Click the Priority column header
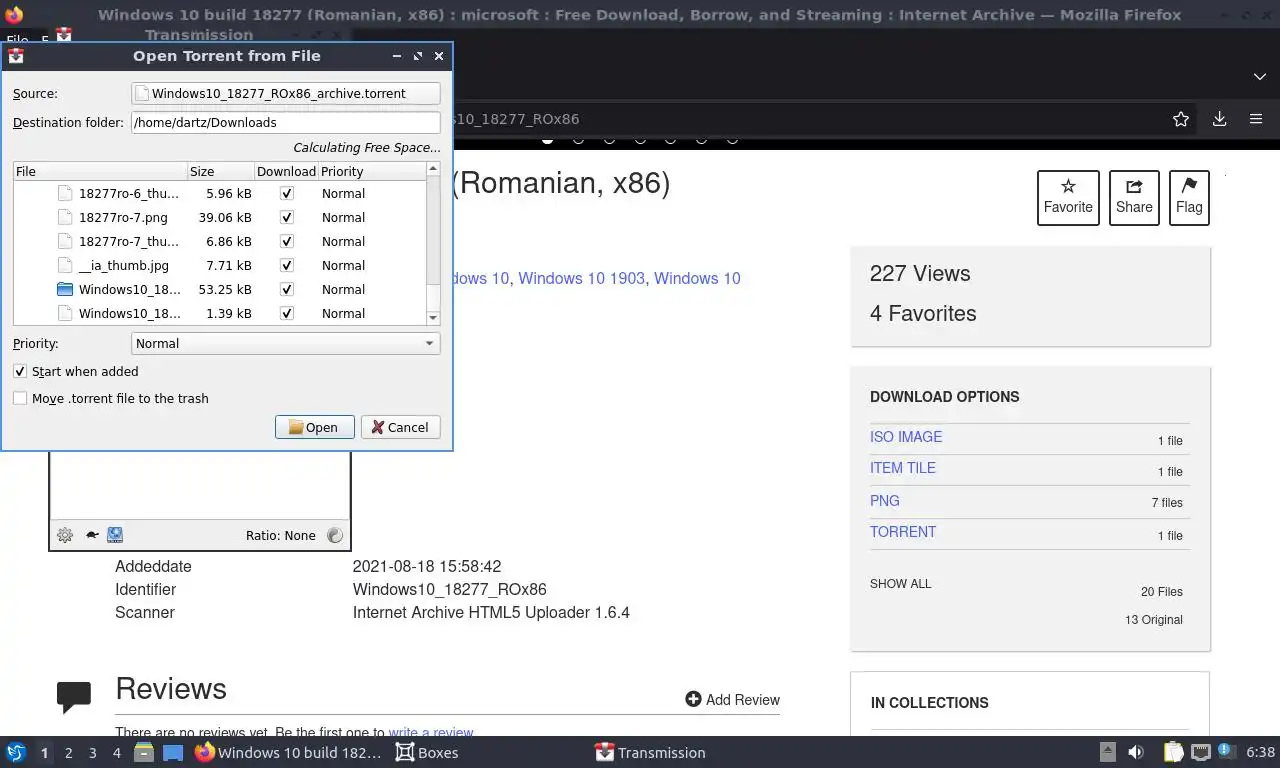Viewport: 1280px width, 768px height. tap(372, 171)
